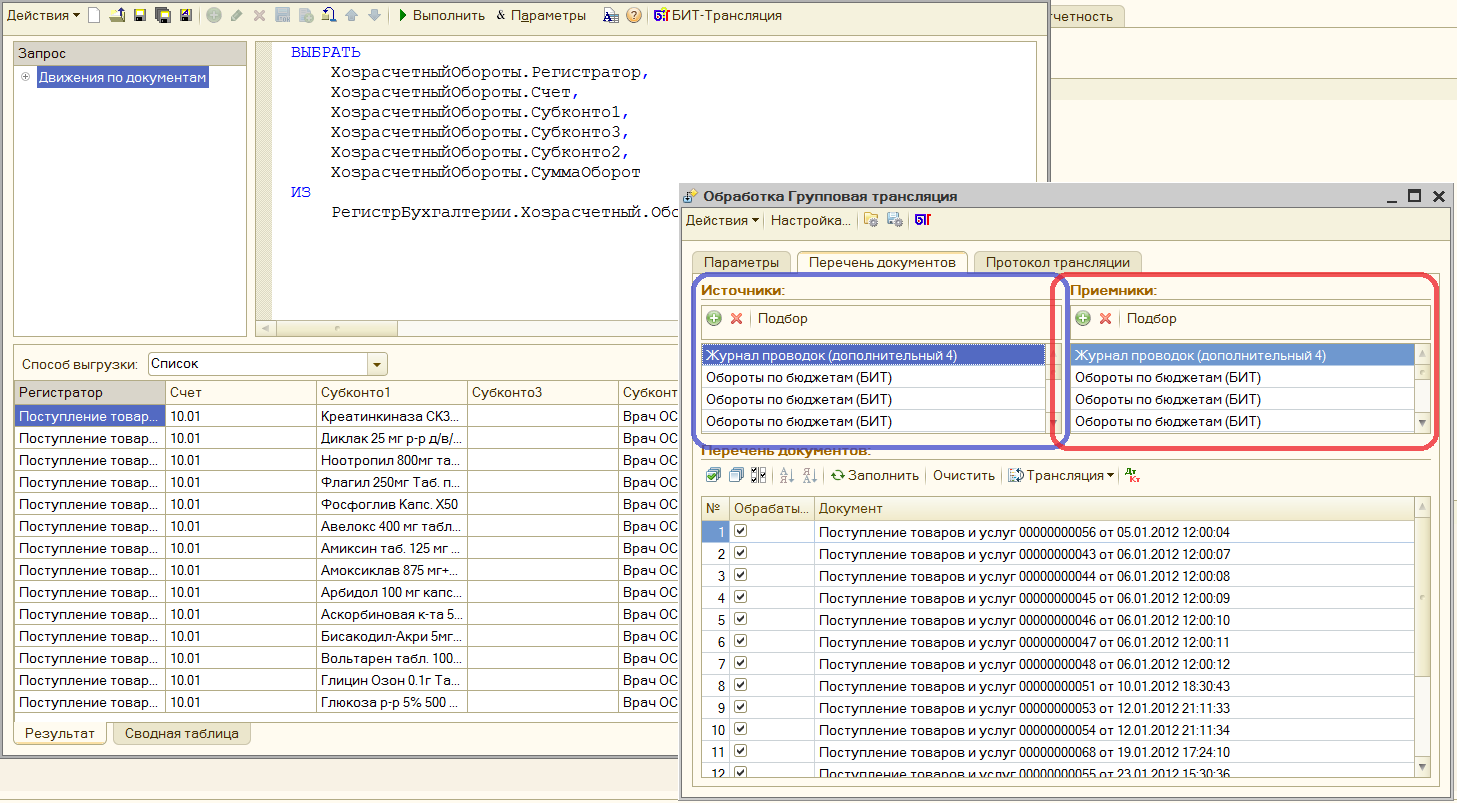
Task: Click the BIT logo icon in the Групповая трансляция toolbar
Action: click(922, 220)
